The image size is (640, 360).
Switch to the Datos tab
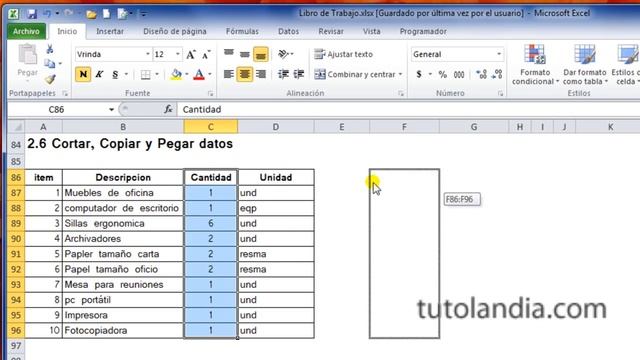pos(288,31)
